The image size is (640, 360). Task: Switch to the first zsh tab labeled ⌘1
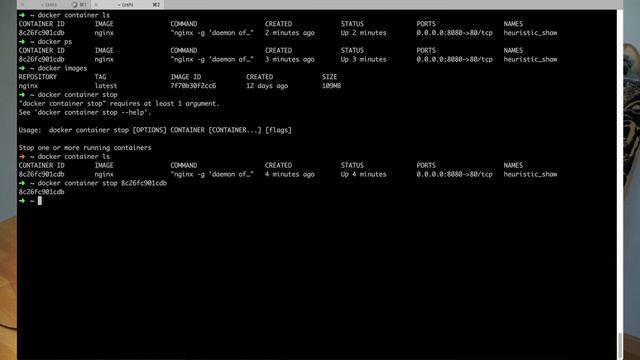tap(54, 4)
